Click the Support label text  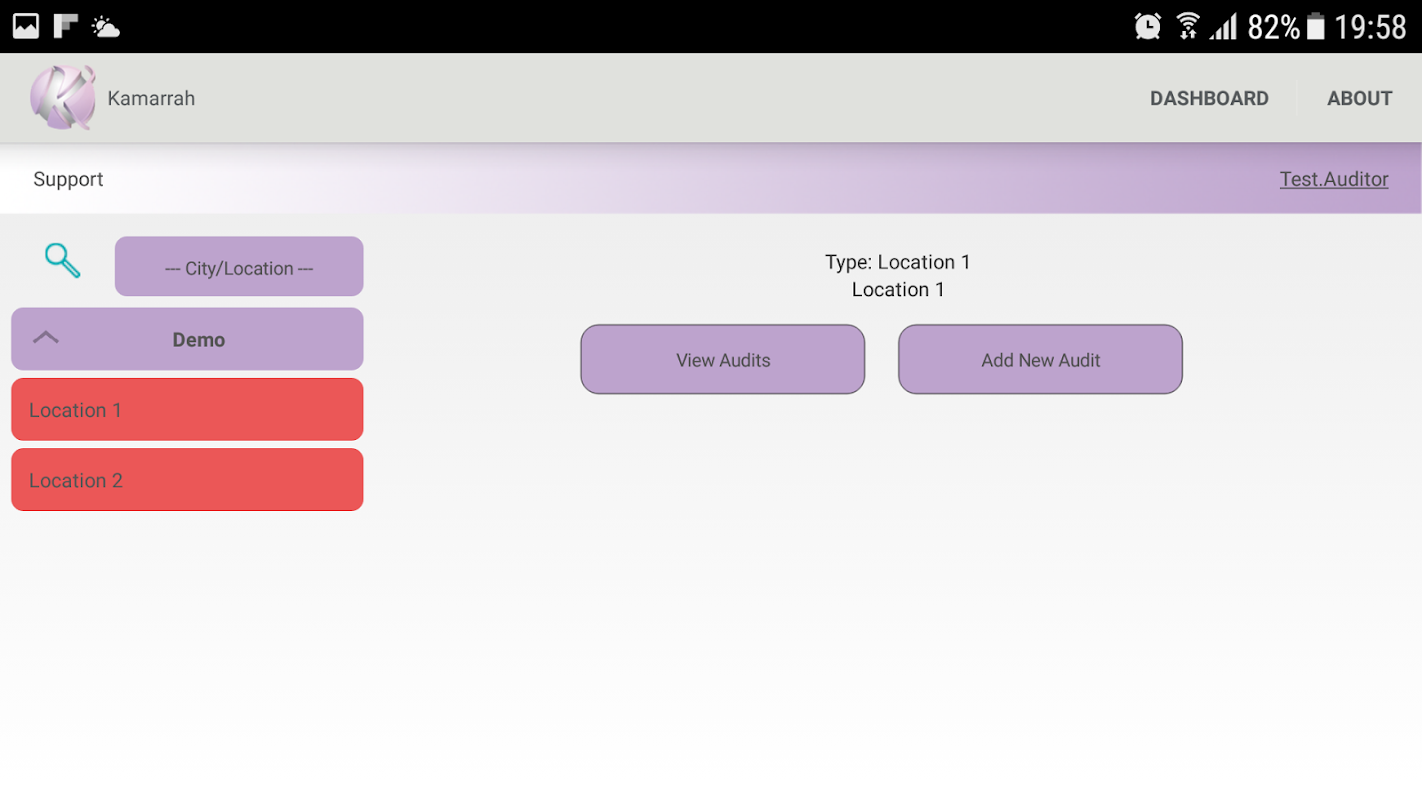(68, 179)
